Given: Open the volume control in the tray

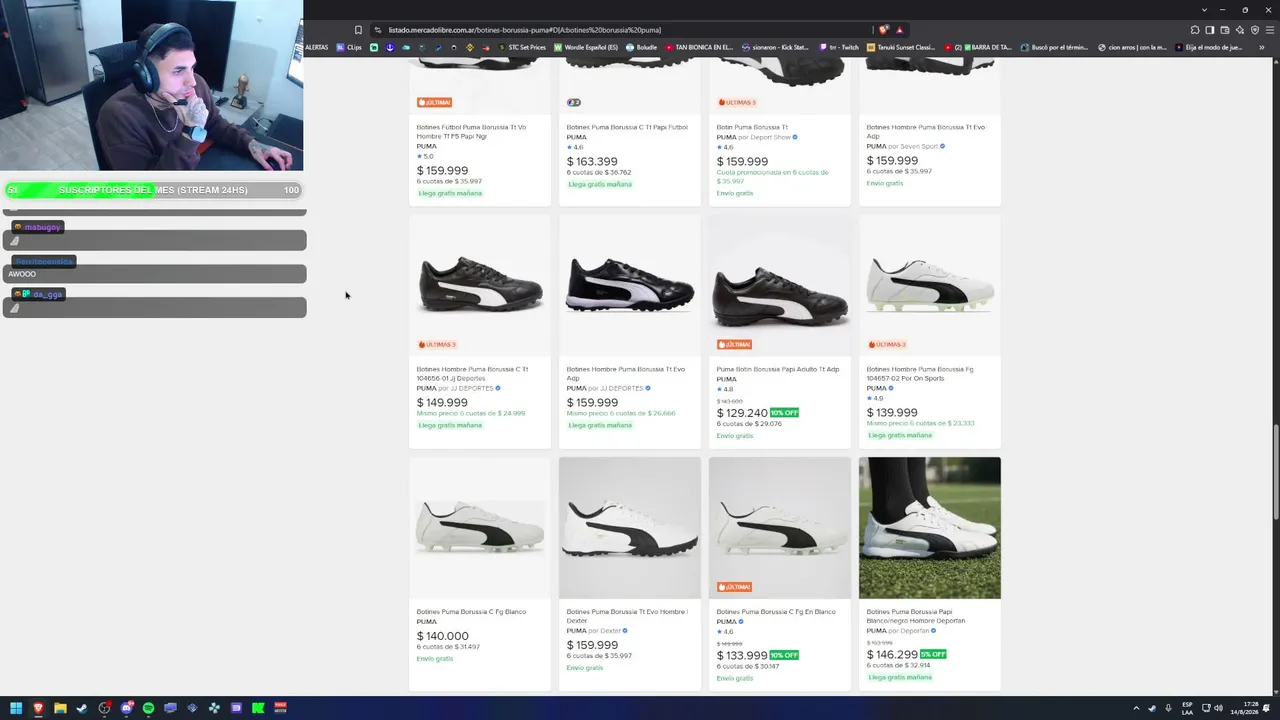Looking at the screenshot, I should [1218, 708].
